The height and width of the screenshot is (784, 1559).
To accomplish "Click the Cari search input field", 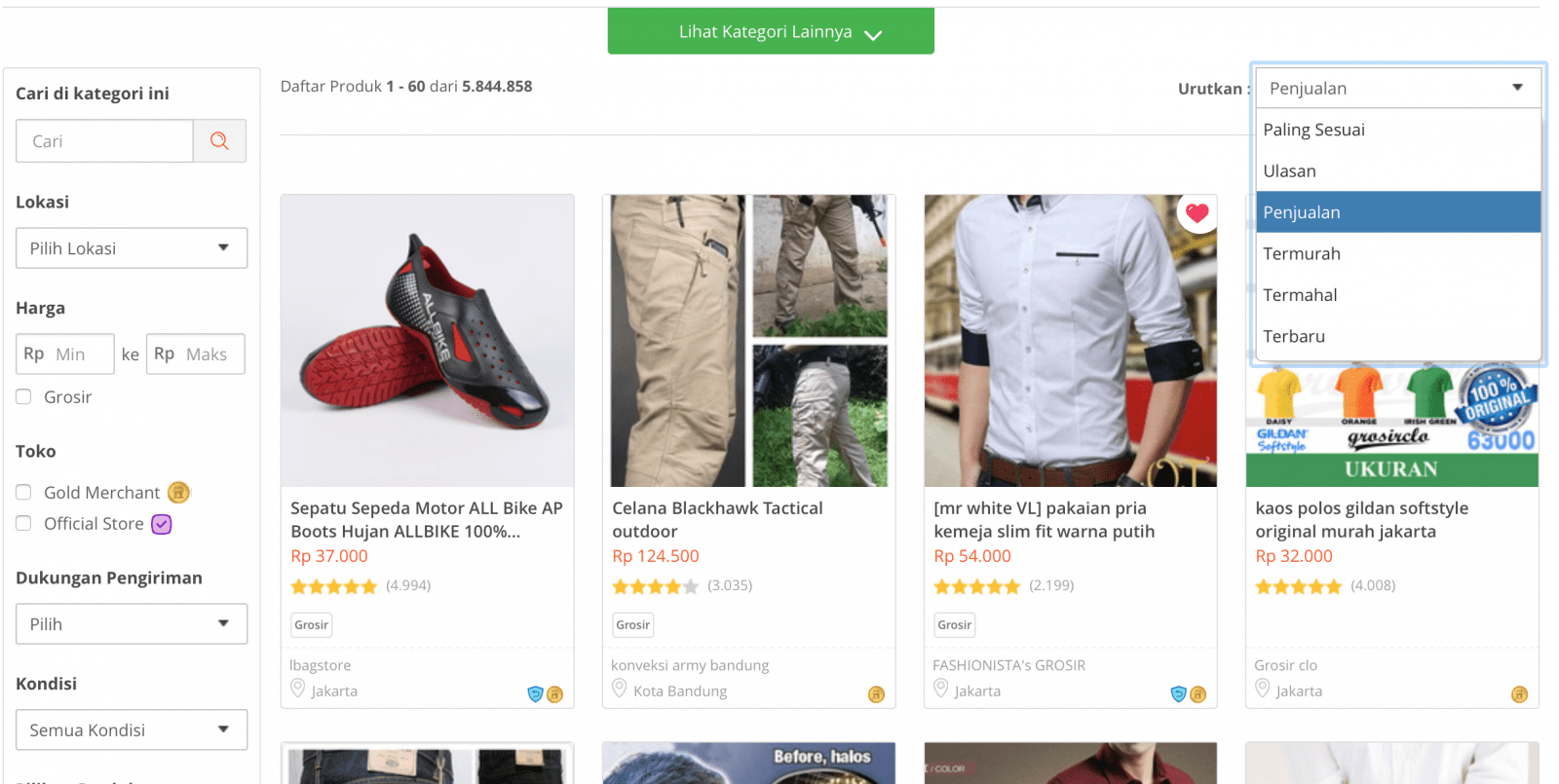I will click(x=104, y=141).
